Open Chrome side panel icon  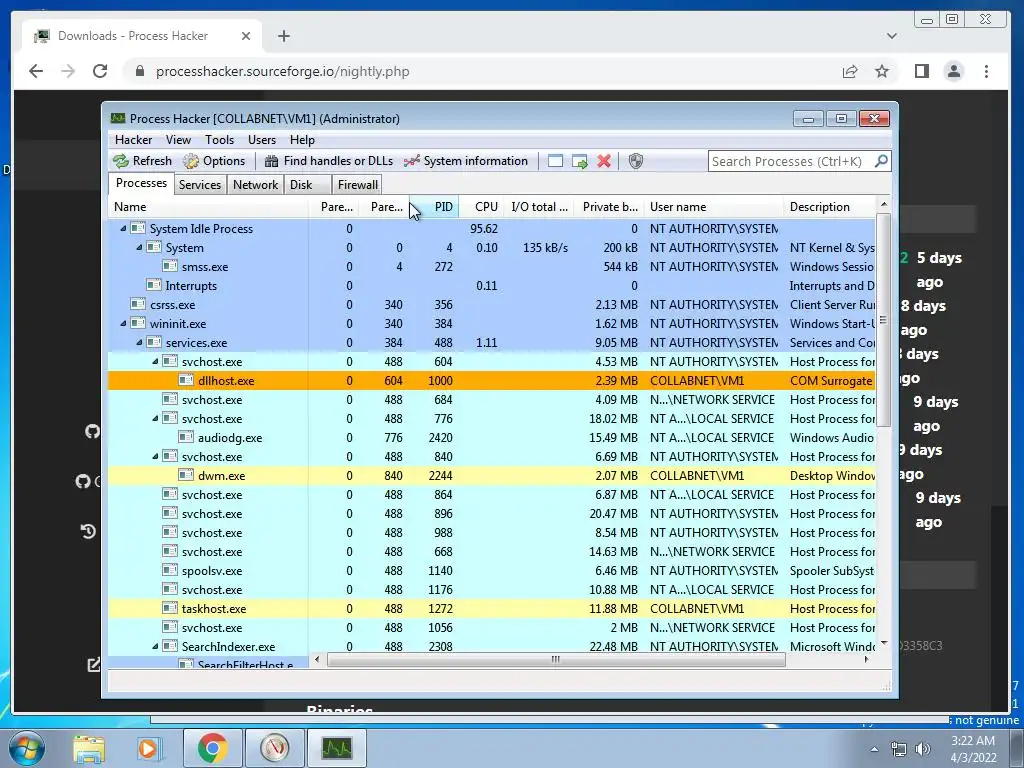click(x=921, y=71)
